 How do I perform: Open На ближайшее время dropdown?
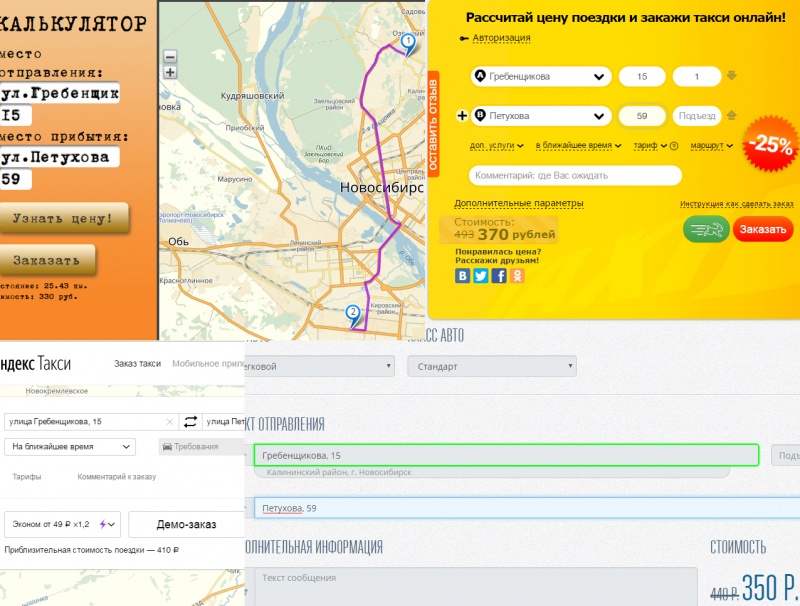70,446
